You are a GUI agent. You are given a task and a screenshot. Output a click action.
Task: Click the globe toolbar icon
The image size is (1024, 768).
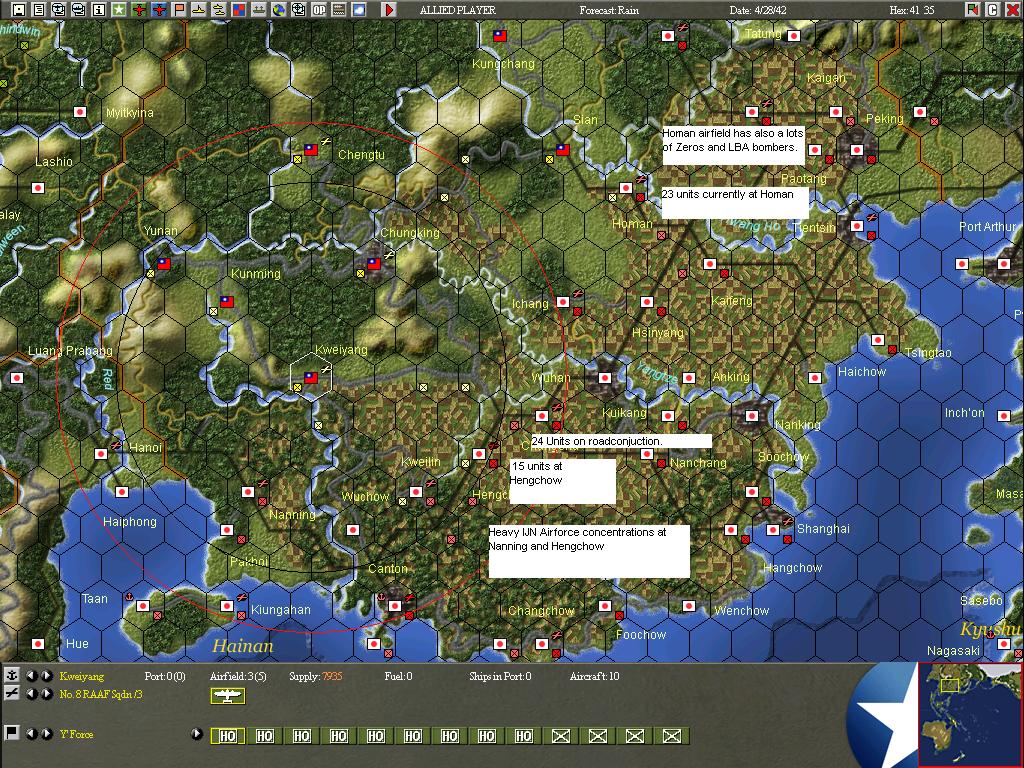pyautogui.click(x=279, y=10)
